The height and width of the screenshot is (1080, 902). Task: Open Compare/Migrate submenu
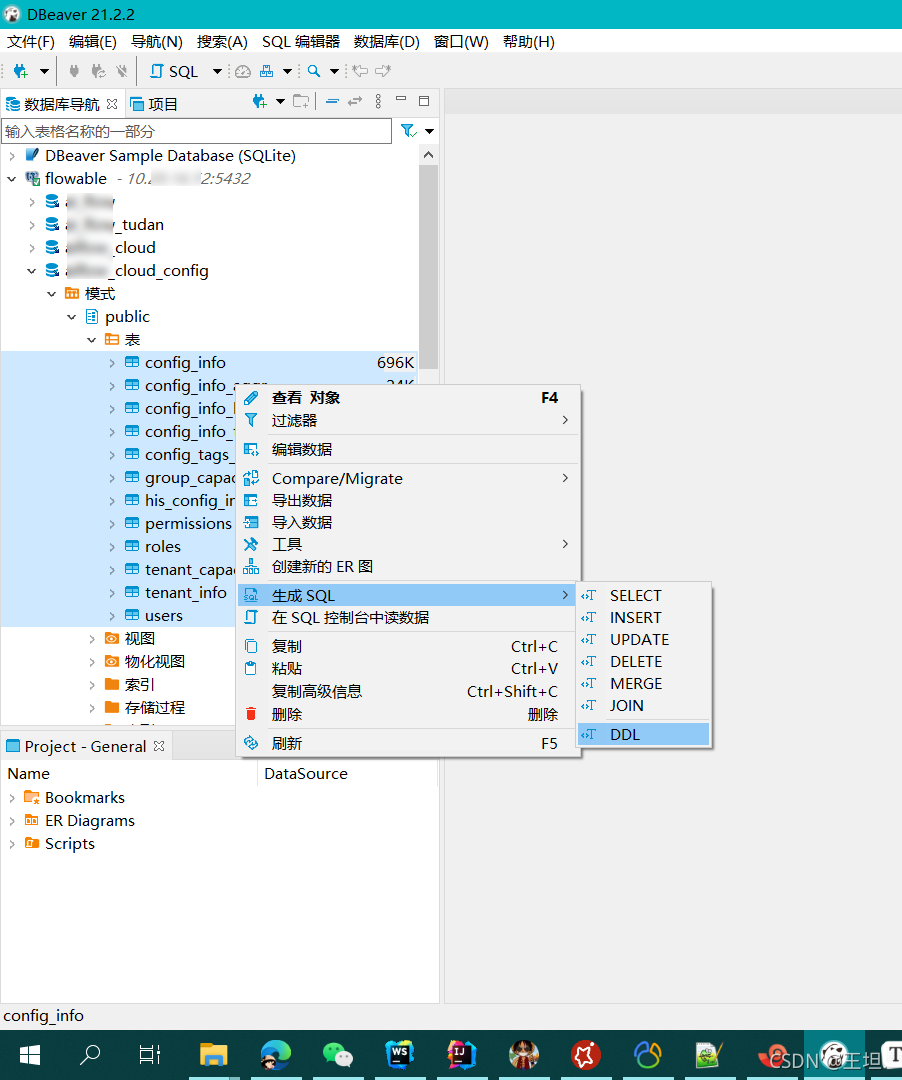pos(409,478)
